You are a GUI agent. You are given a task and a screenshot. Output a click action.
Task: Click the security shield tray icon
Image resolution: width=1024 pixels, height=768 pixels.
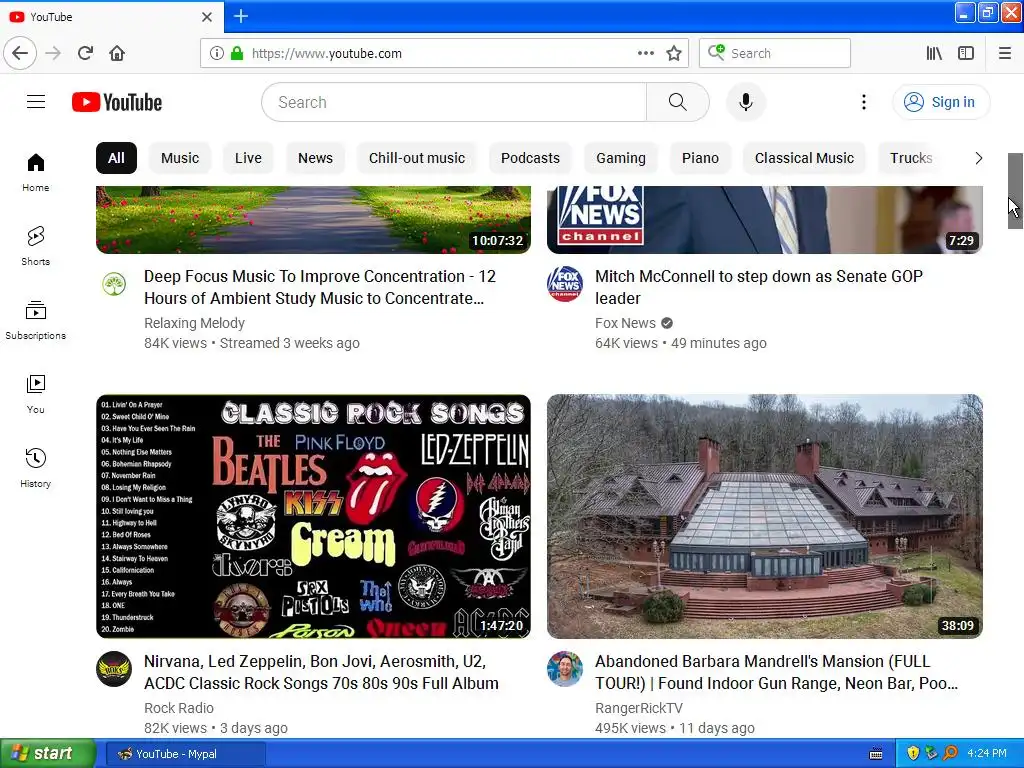point(913,754)
